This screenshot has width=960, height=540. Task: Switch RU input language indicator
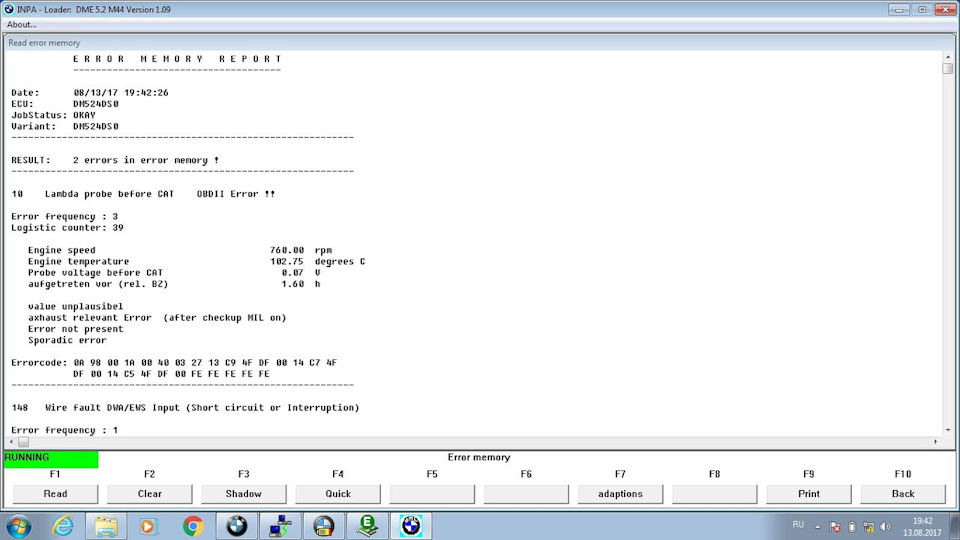pos(798,525)
